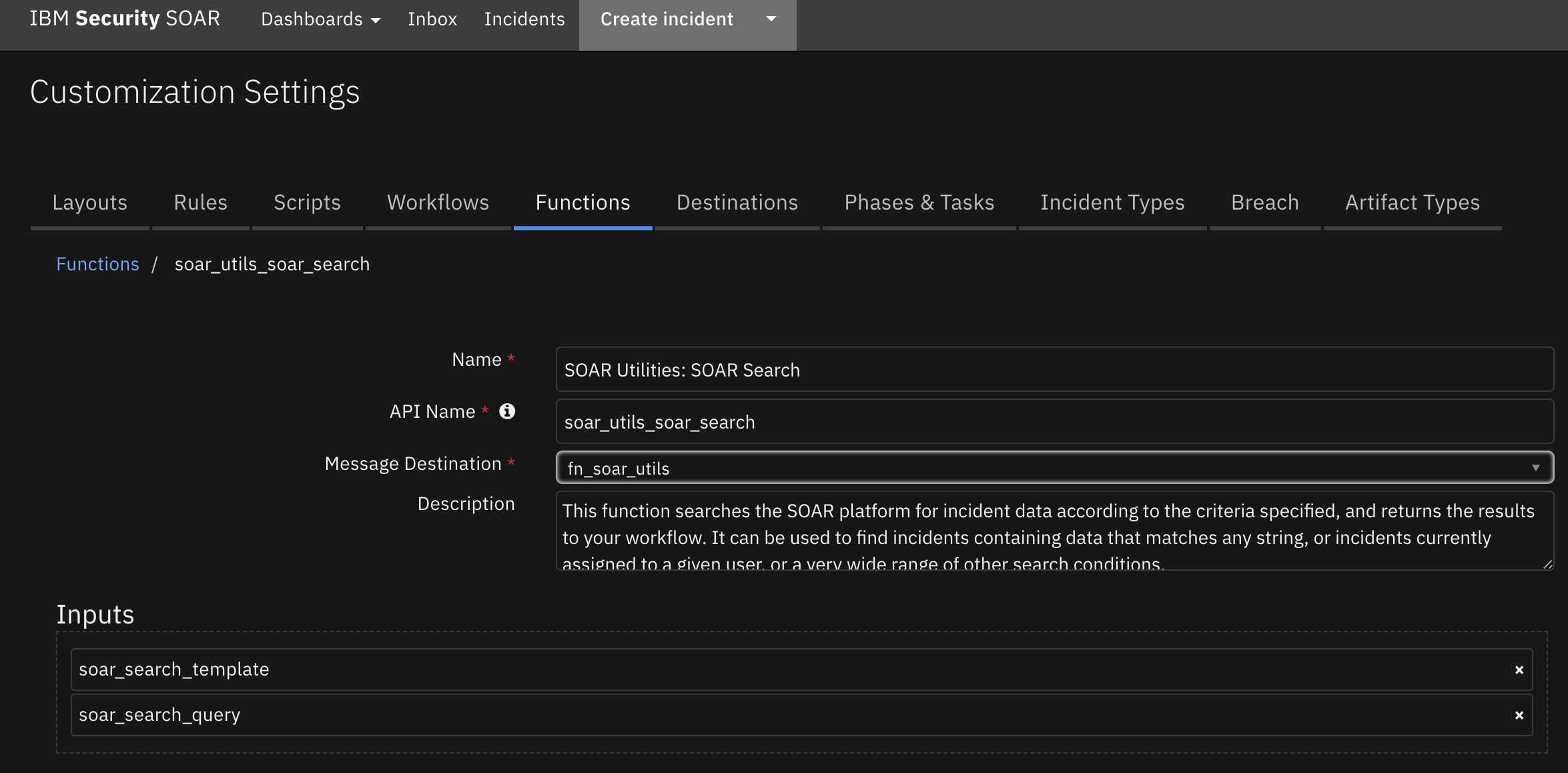
Task: Click the Functions tab in Customization Settings
Action: 583,201
